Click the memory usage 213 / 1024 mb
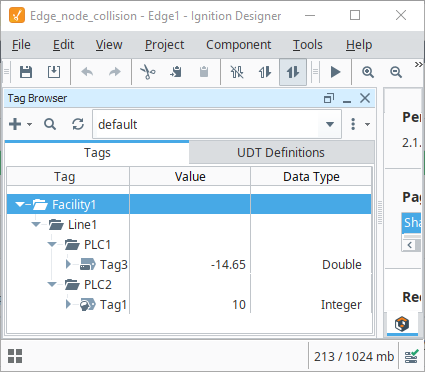425x372 pixels. click(354, 357)
